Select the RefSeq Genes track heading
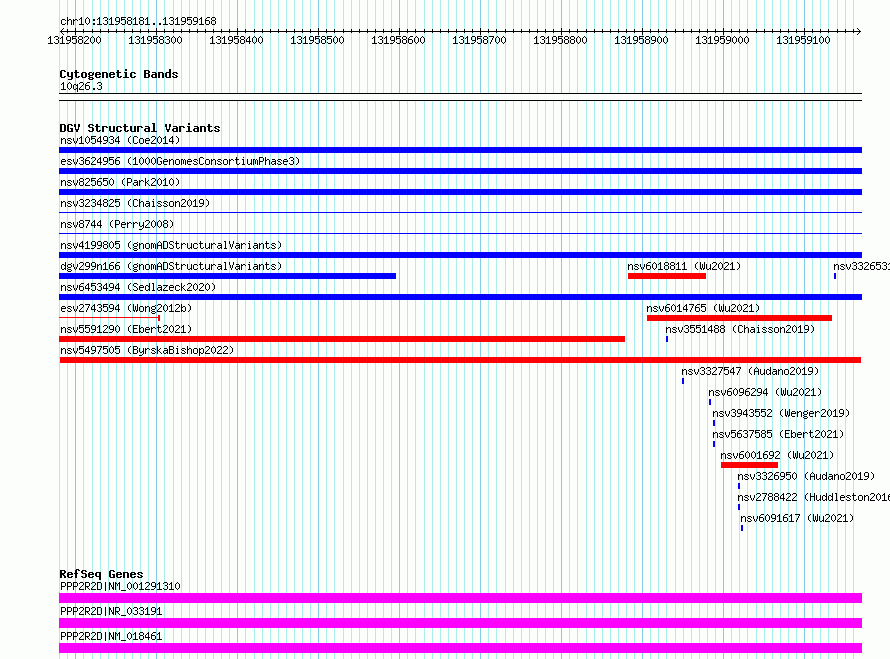Screen dimensions: 890x659 click(x=101, y=574)
